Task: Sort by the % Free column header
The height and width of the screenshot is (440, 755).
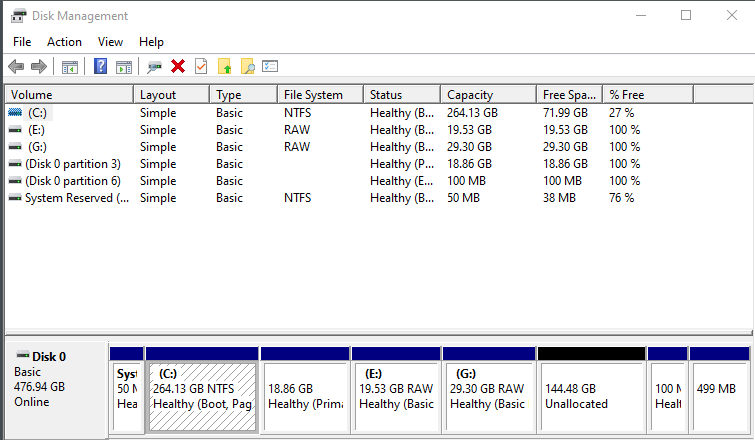Action: 649,95
